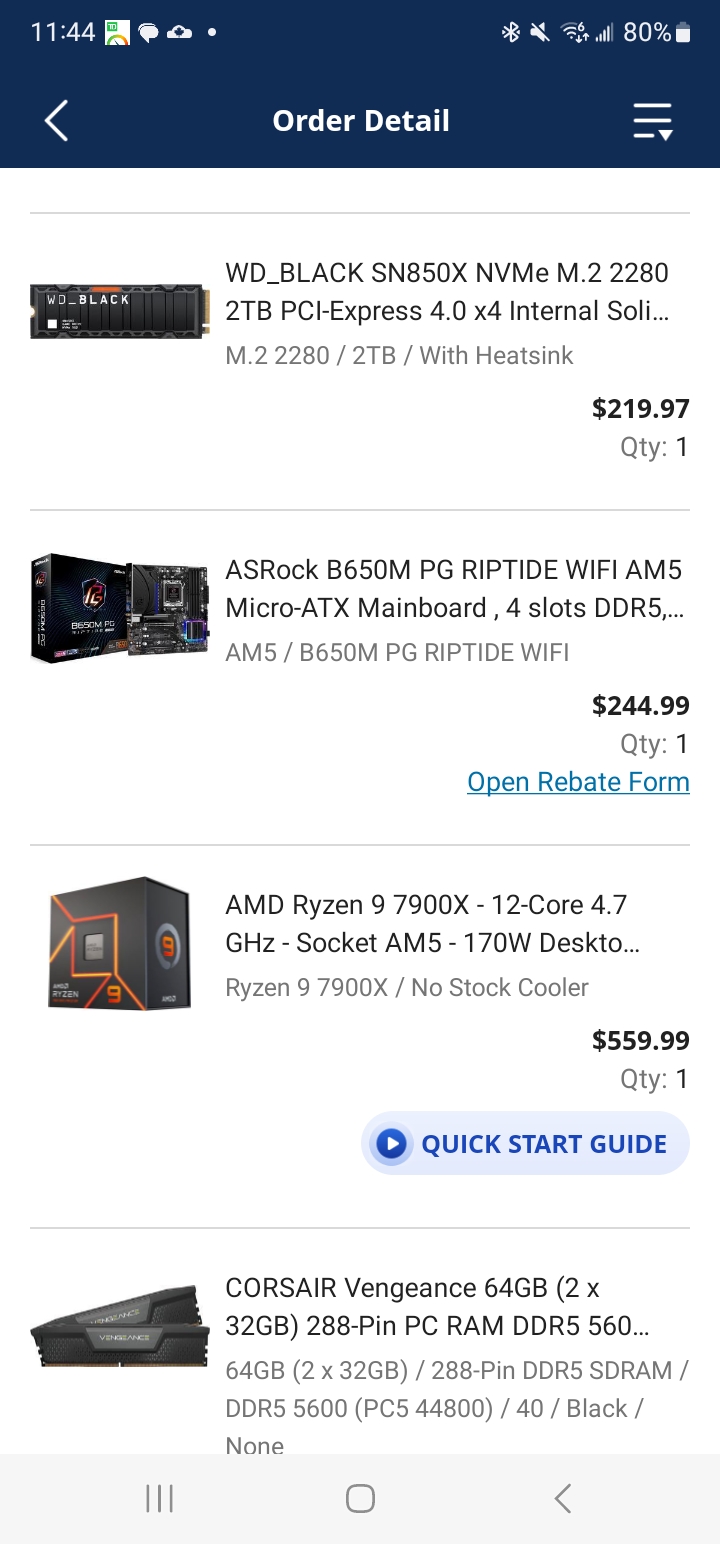Tap the WD_BLACK SN850X SSD thumbnail
Screen dimensions: 720x1544
tap(120, 311)
